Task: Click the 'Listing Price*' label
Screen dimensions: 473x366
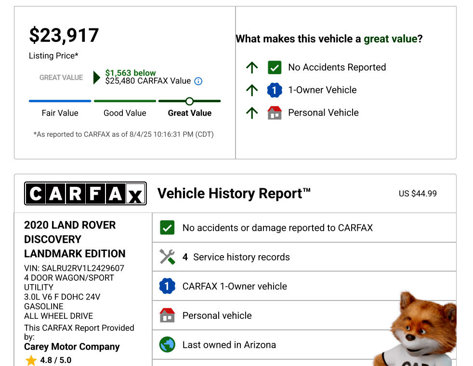Action: (53, 56)
